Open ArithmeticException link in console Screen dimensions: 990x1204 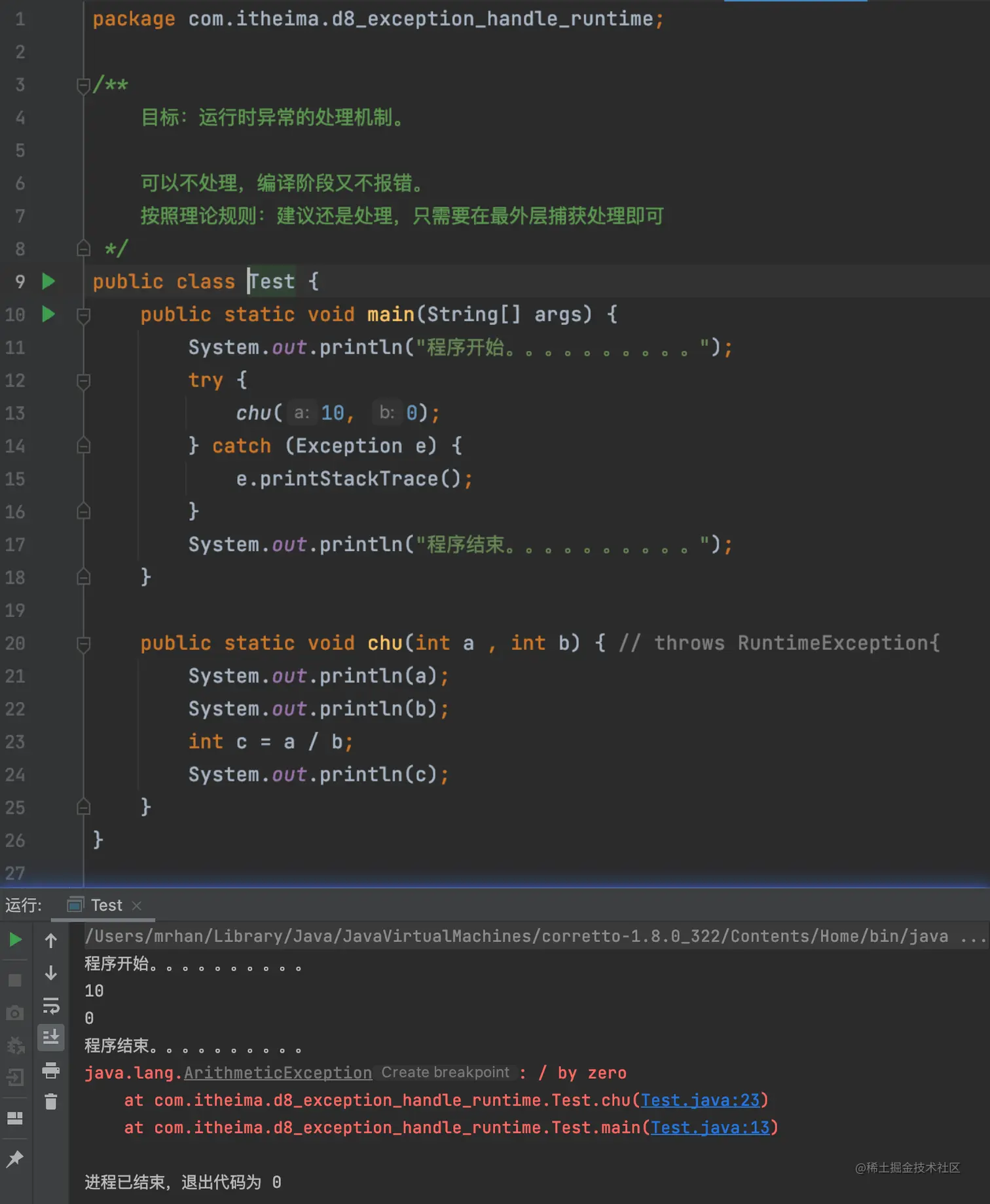[278, 1073]
